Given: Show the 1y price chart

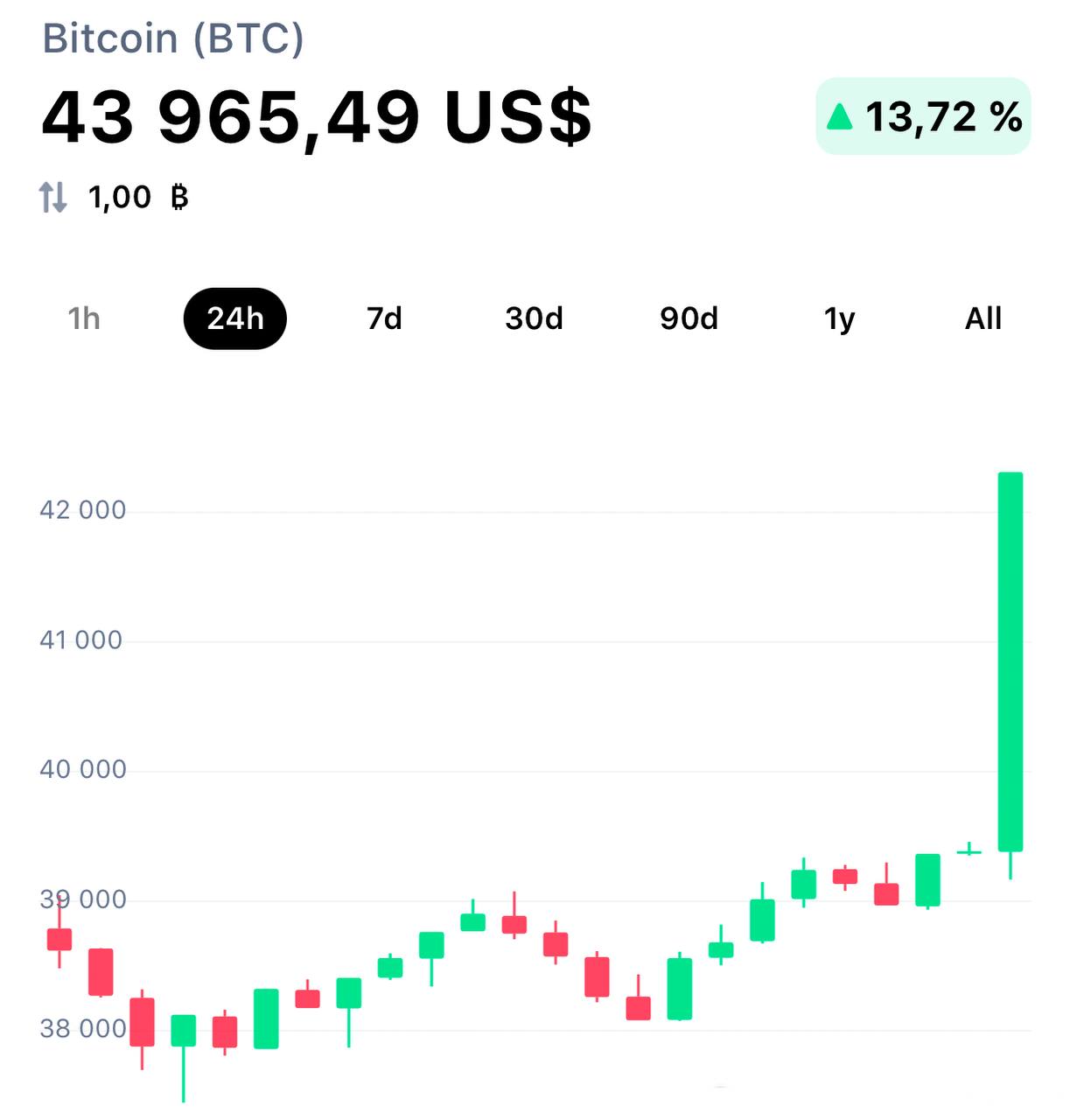Looking at the screenshot, I should 839,318.
